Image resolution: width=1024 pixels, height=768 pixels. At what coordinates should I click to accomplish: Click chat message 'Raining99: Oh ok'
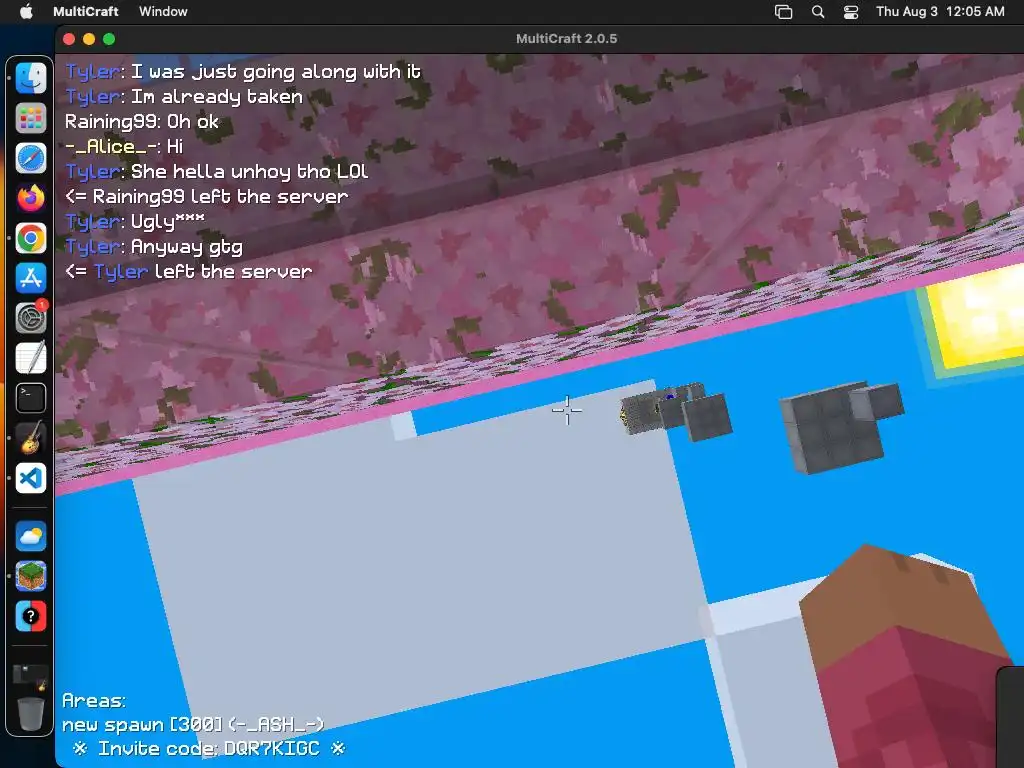coord(142,121)
